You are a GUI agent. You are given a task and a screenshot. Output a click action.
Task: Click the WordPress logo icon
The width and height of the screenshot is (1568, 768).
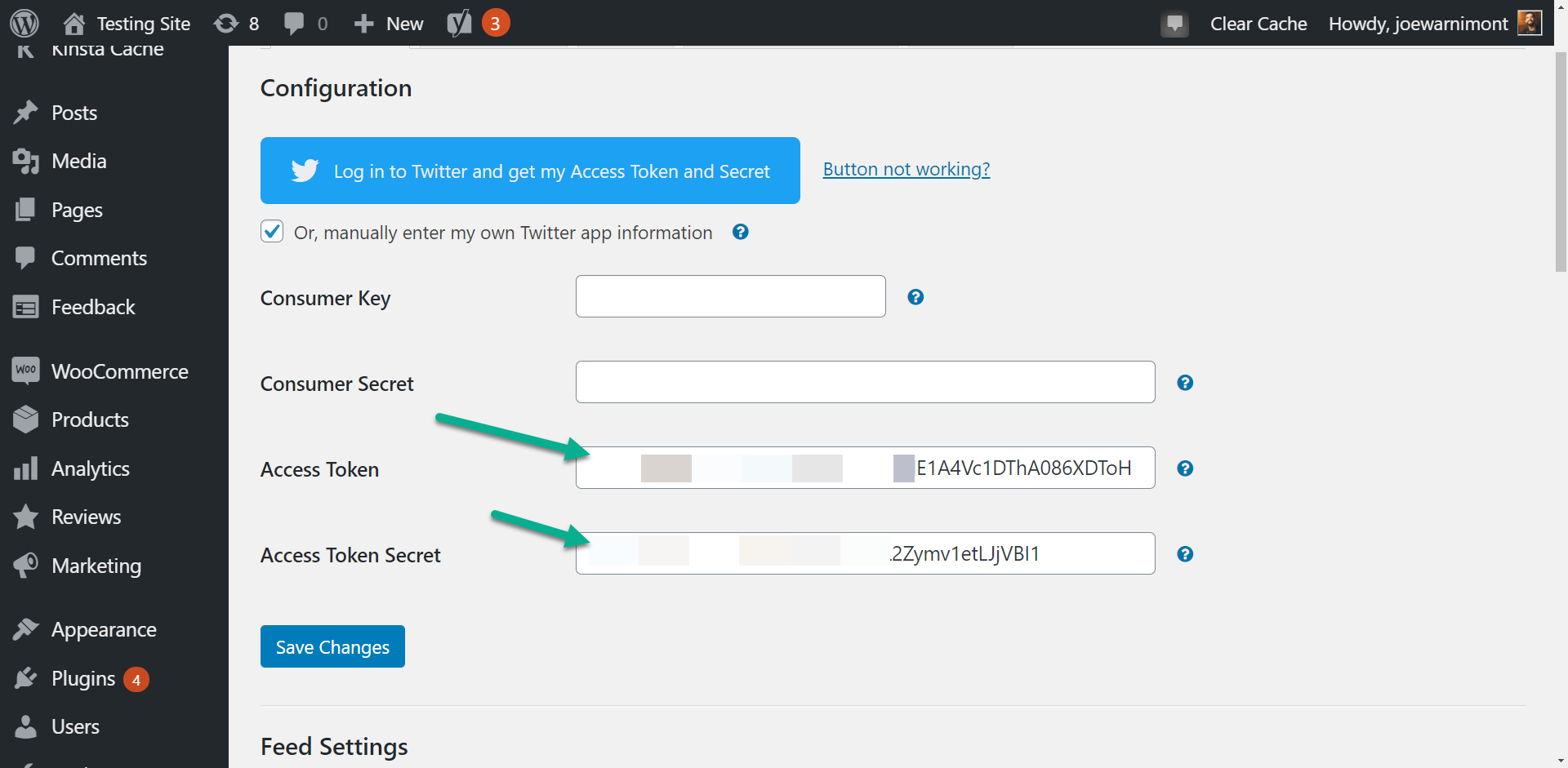(24, 23)
